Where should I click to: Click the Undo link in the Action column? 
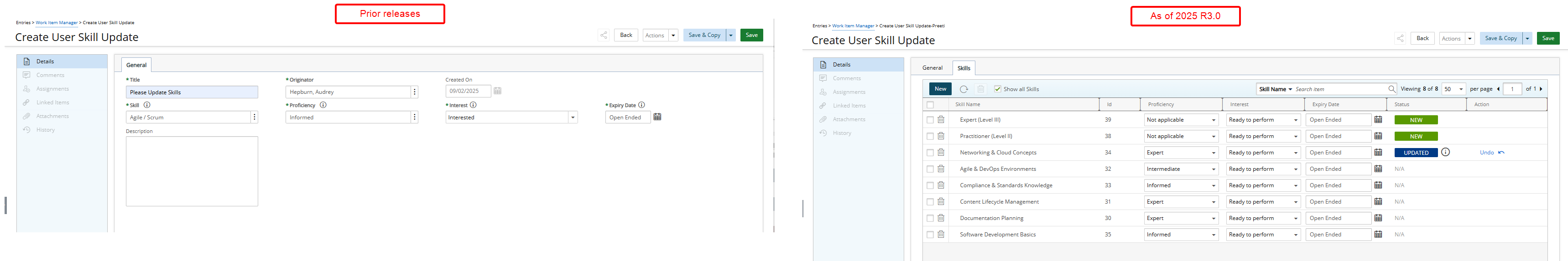point(1491,153)
